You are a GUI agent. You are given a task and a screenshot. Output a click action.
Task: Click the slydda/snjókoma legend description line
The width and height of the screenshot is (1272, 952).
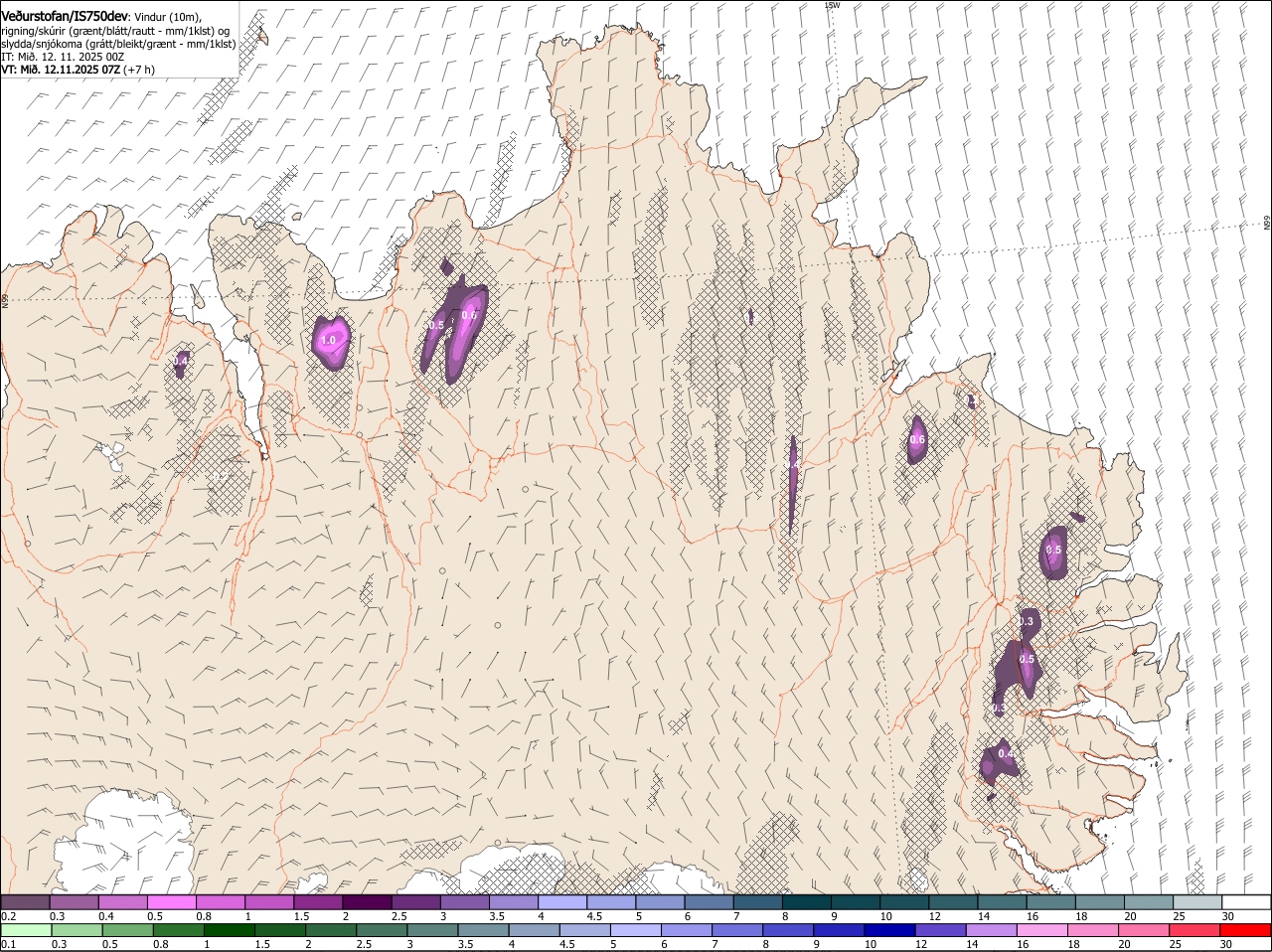[x=118, y=44]
